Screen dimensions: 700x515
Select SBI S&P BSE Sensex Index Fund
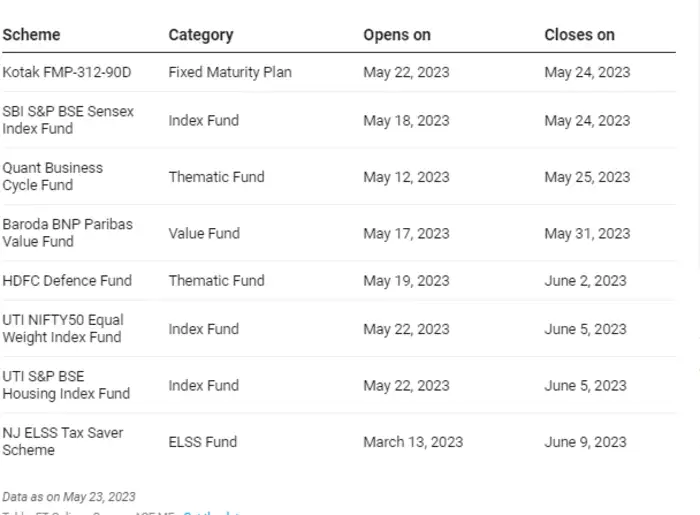68,120
